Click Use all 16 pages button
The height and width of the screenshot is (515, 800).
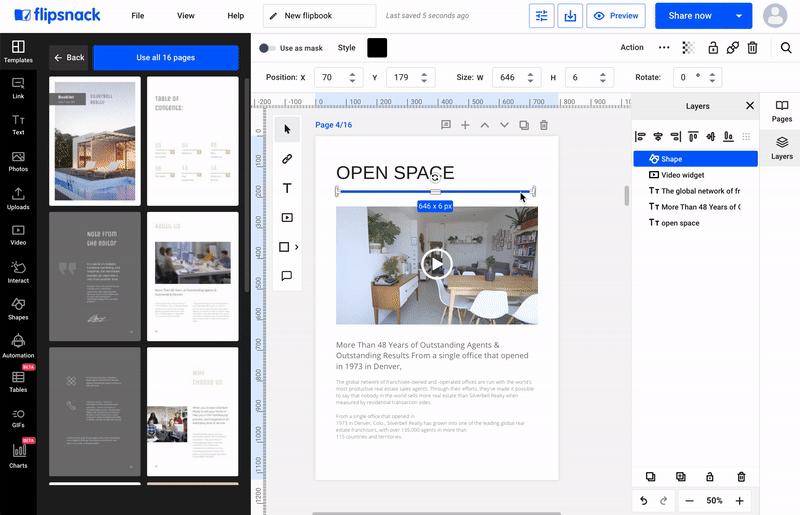166,58
